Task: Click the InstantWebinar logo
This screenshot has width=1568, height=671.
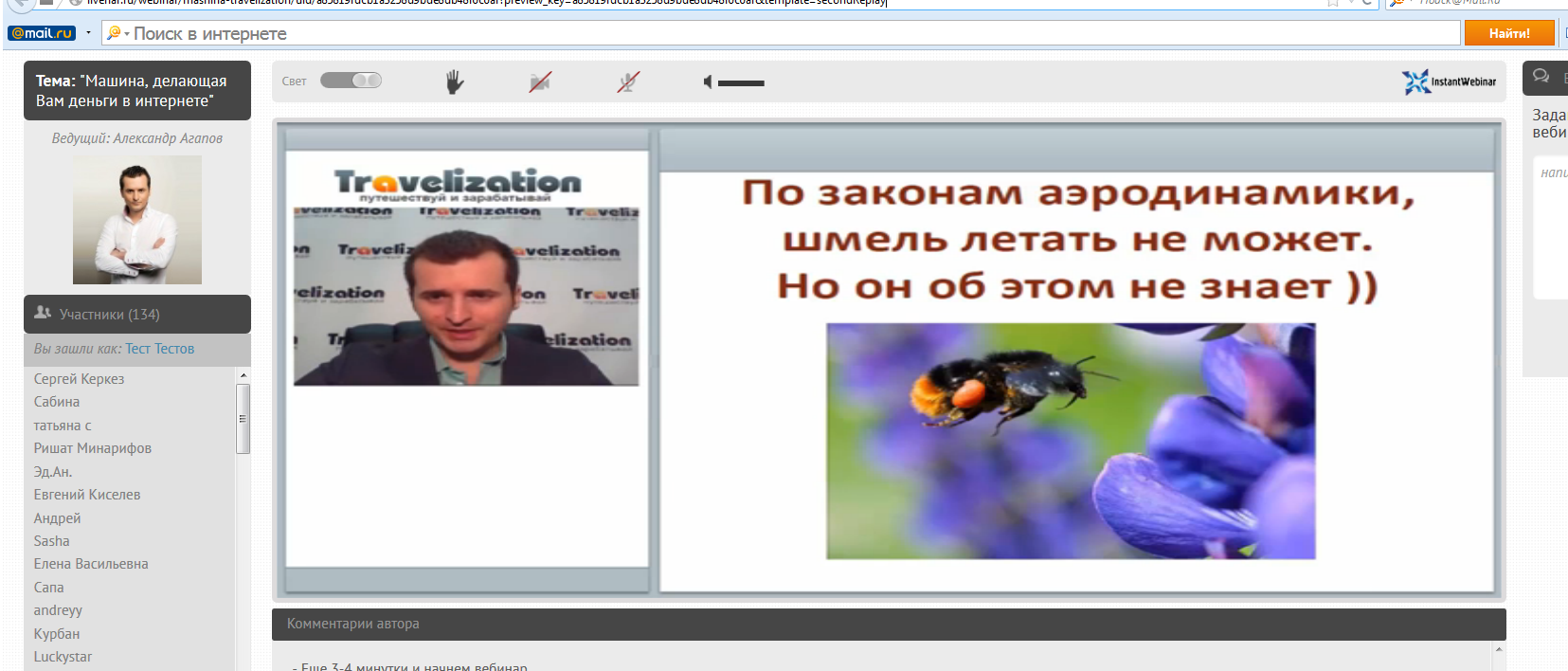Action: point(1449,82)
